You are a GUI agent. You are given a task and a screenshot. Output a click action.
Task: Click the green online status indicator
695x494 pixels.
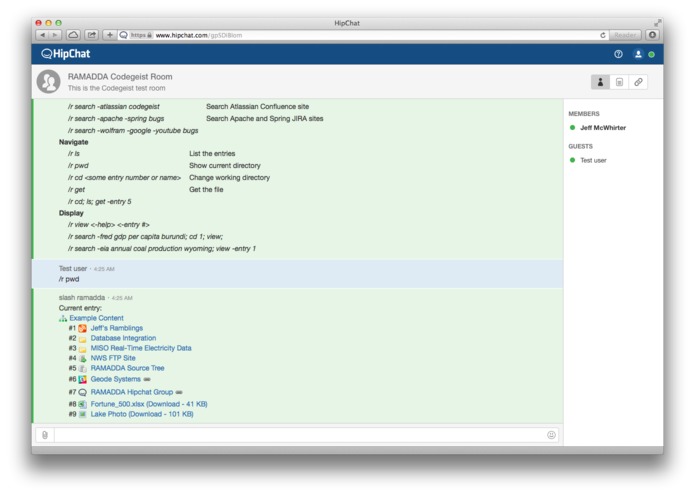tap(652, 54)
